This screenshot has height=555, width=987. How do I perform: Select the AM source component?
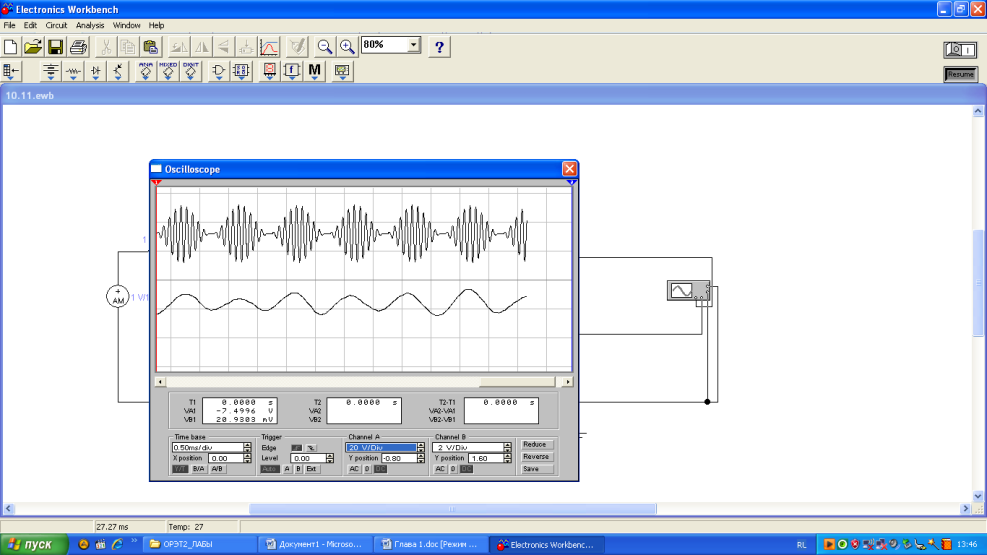click(118, 296)
